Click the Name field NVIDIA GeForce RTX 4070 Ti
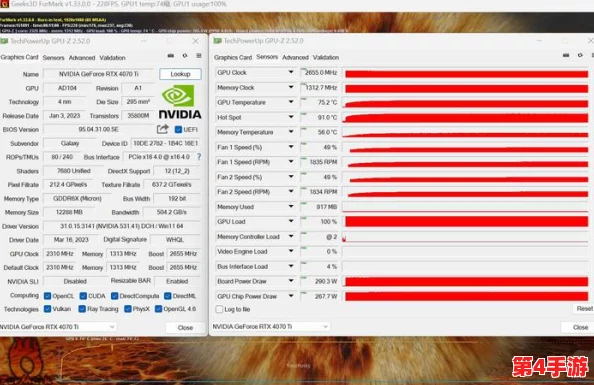The image size is (594, 385). tap(98, 74)
